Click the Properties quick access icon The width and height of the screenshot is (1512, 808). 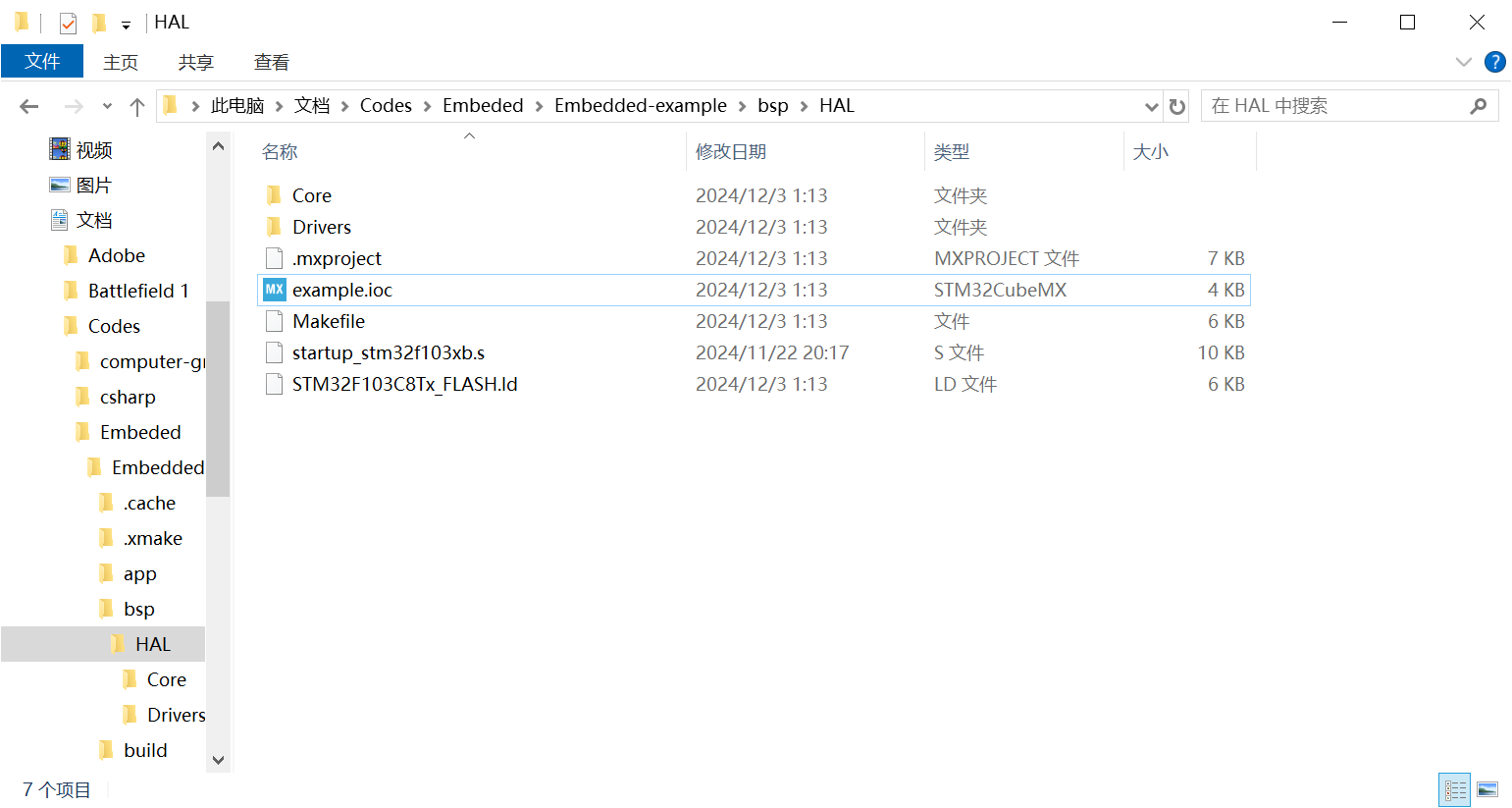coord(68,22)
